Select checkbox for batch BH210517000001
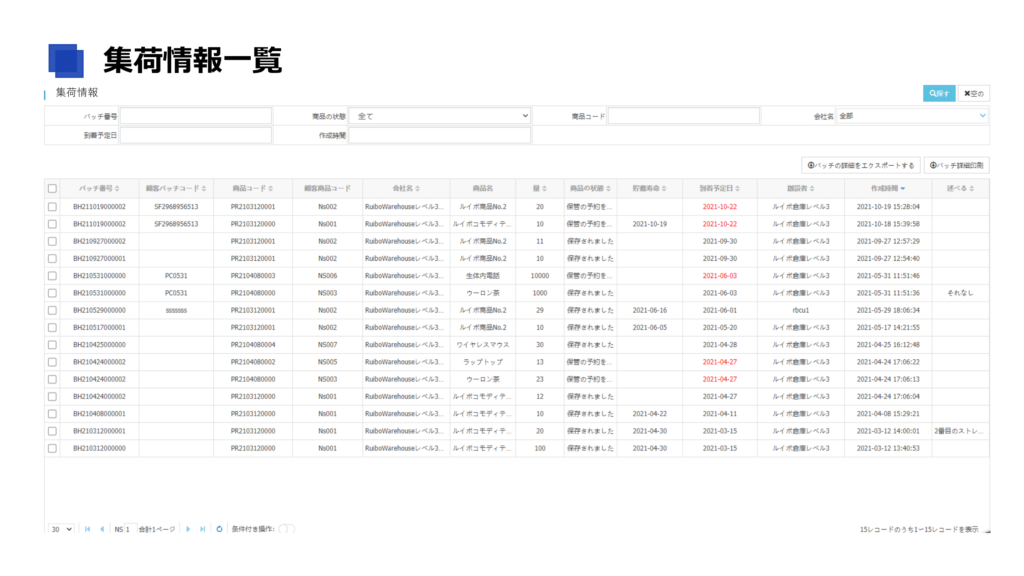1024x576 pixels. 52,327
